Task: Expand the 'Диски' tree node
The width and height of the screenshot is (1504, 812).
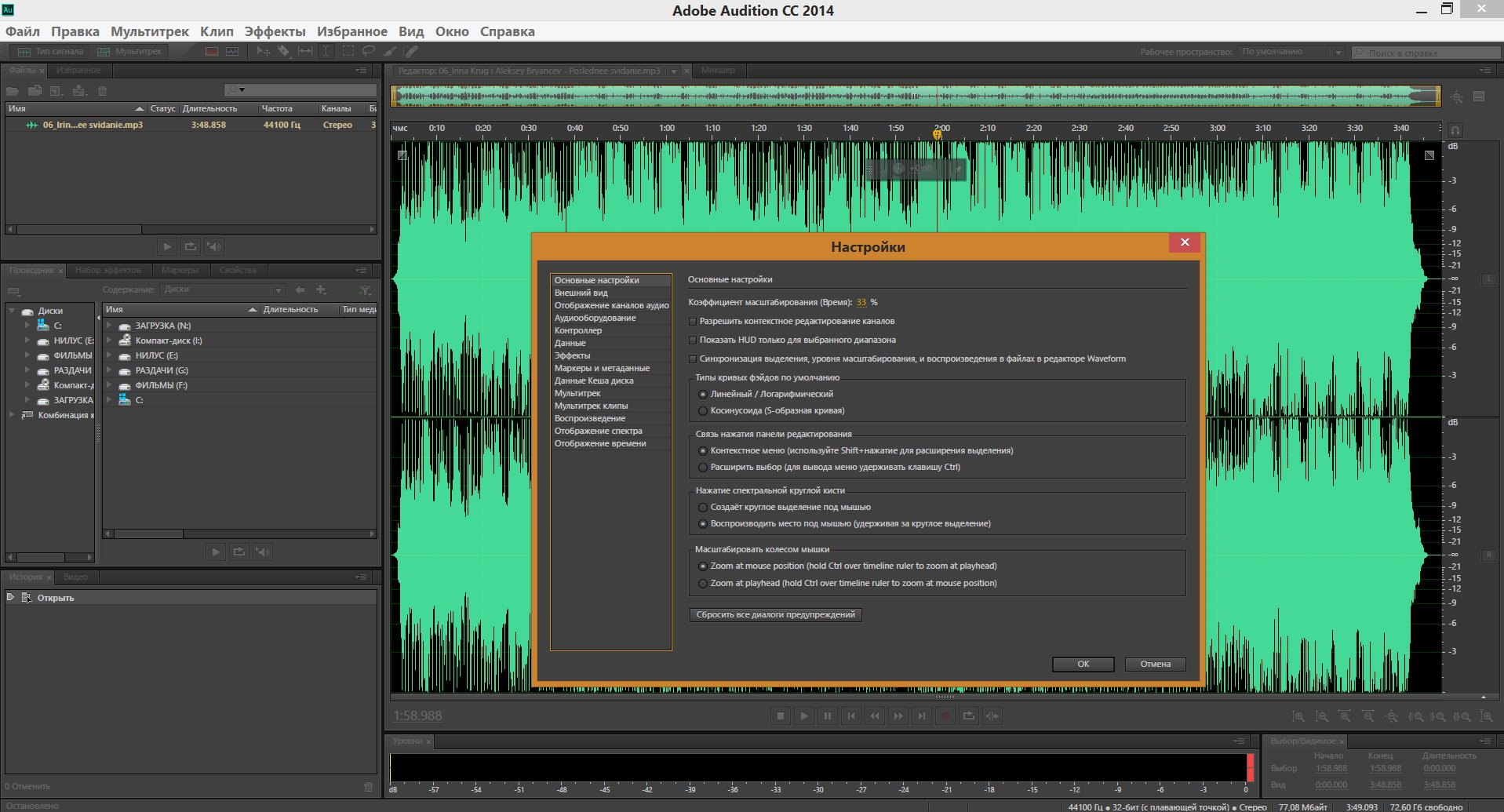Action: (x=12, y=311)
